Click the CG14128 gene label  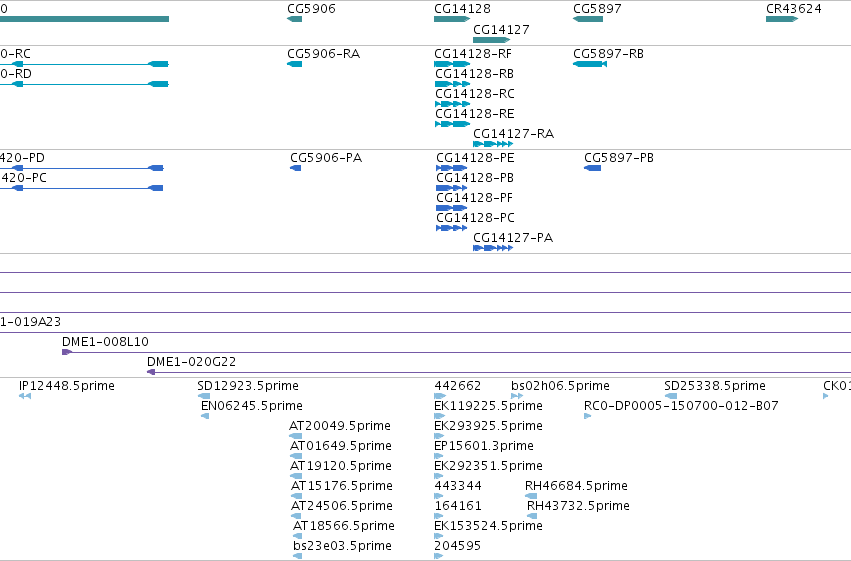click(x=462, y=9)
